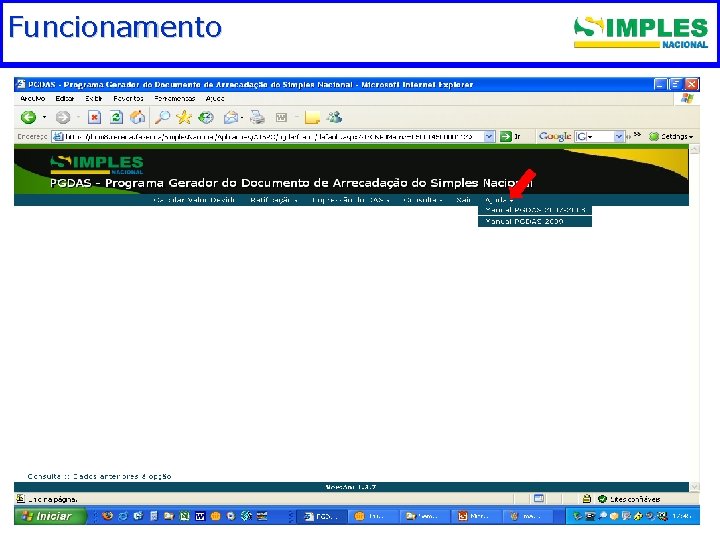Screen dimensions: 720x540
Task: Click the Sites confiáveis status bar zone
Action: pos(630,499)
